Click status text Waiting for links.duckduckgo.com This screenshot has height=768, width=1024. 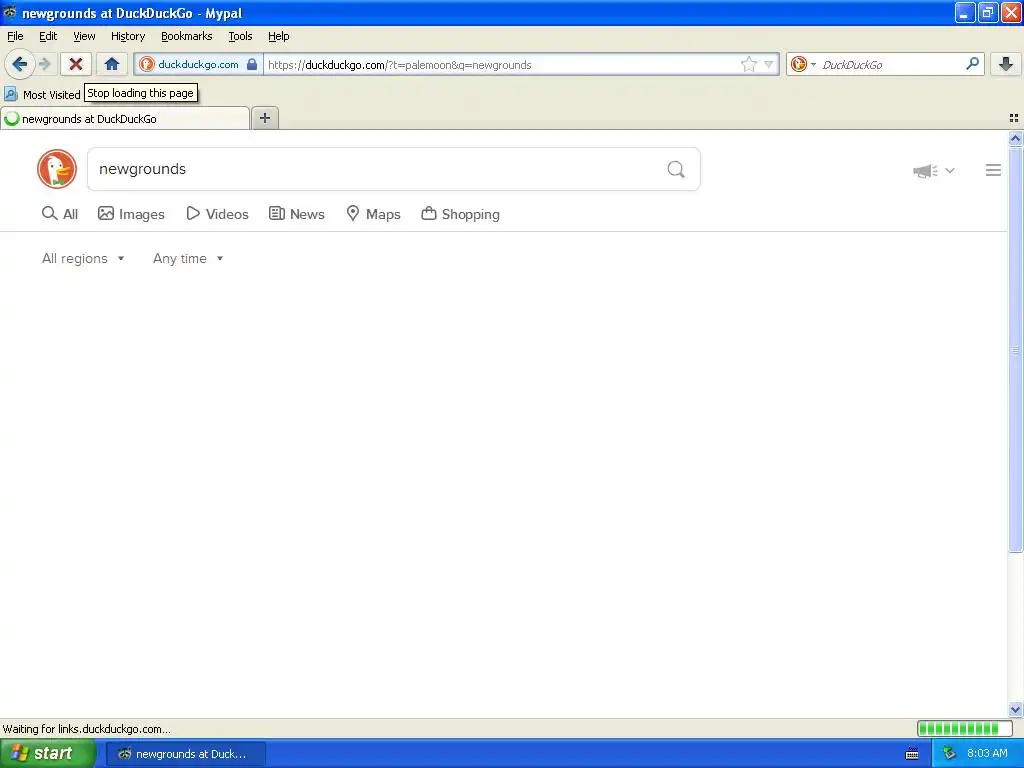tap(86, 729)
